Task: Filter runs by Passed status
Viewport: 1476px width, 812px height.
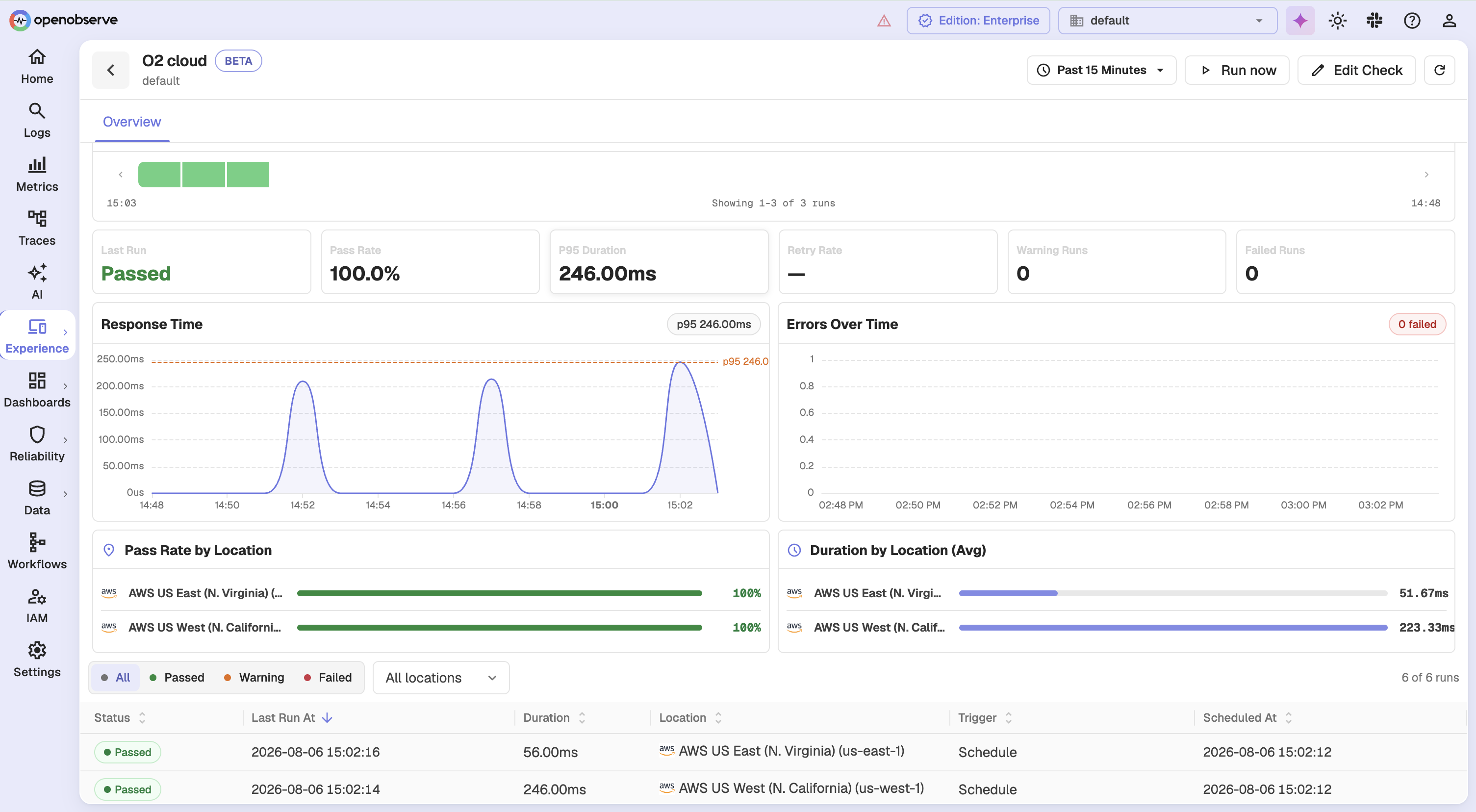Action: point(177,677)
